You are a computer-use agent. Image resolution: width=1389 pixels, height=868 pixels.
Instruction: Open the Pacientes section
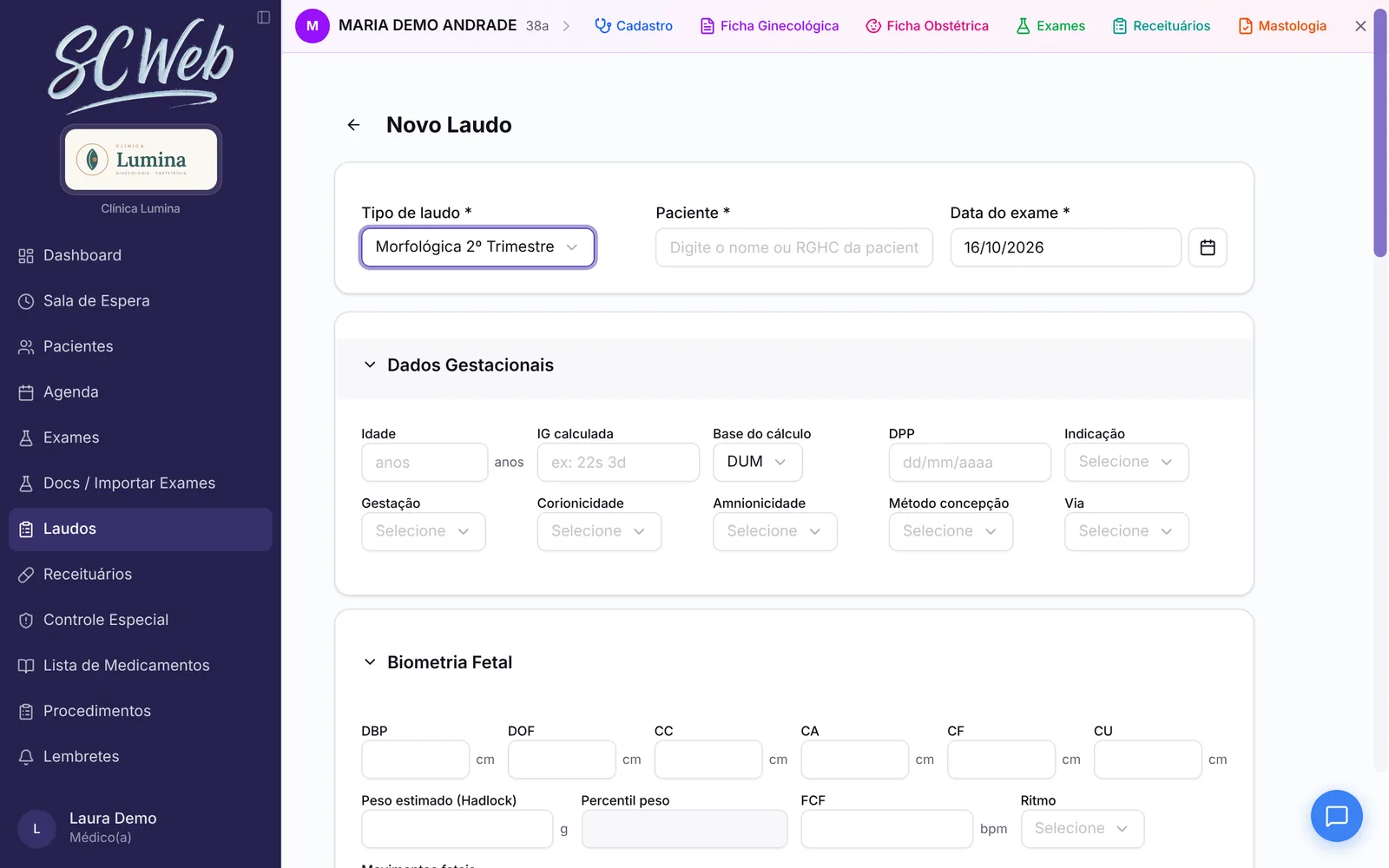tap(141, 346)
